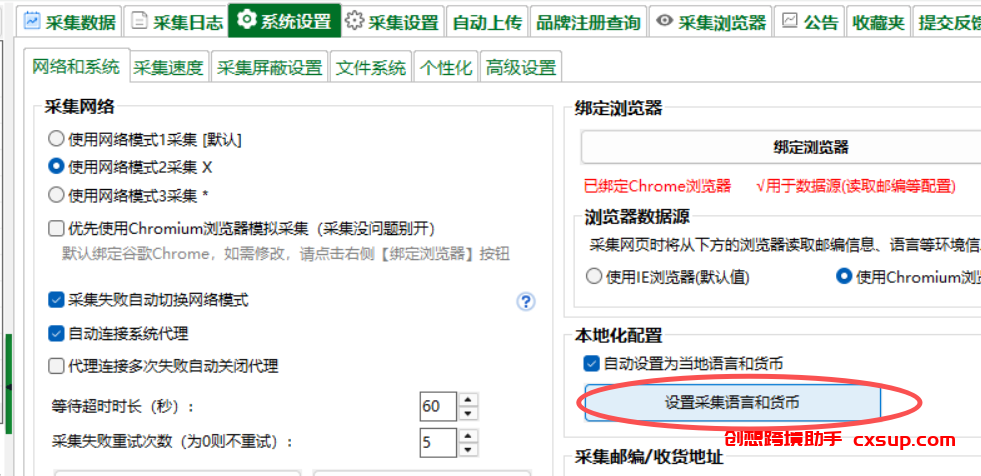This screenshot has width=981, height=476.
Task: Click 设置采集语言和货币 button
Action: point(732,403)
